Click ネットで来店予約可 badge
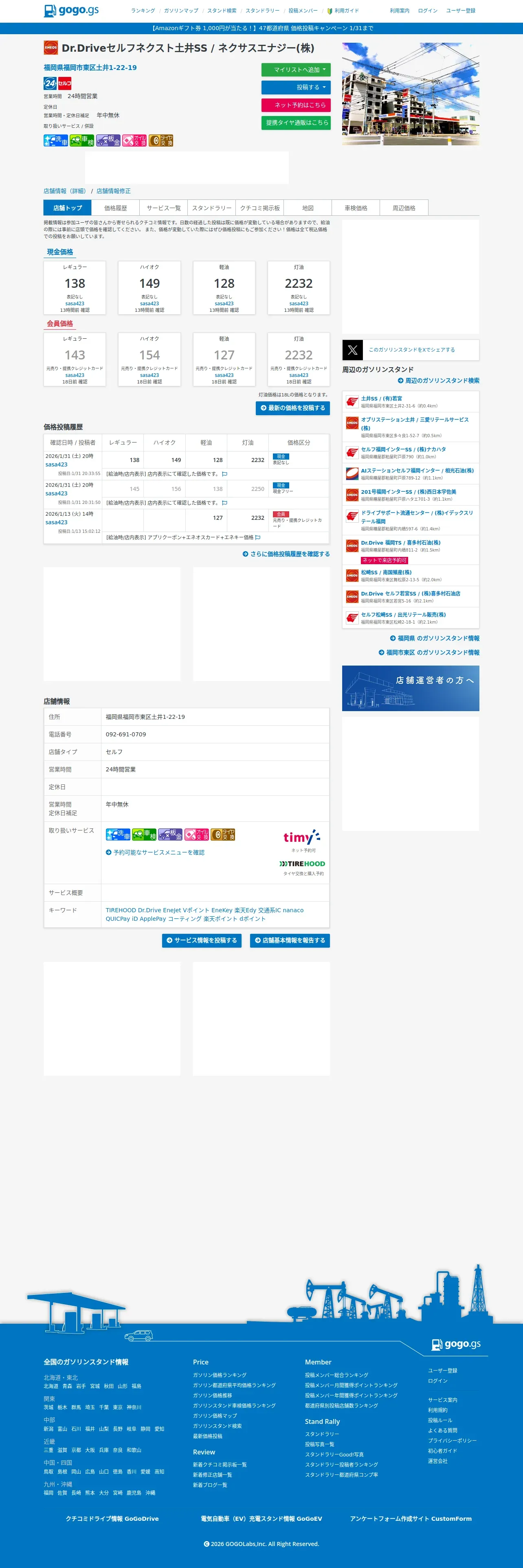The image size is (523, 1568). [384, 560]
